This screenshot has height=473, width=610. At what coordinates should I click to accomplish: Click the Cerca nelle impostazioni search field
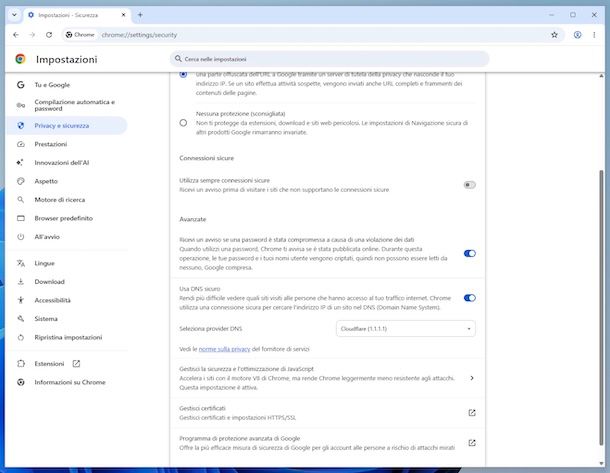point(329,59)
